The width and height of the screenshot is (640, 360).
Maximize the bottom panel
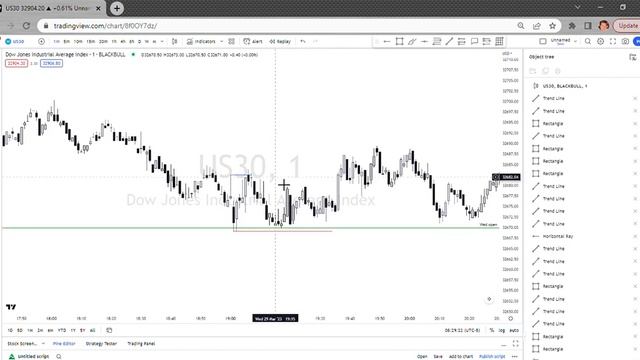click(516, 344)
